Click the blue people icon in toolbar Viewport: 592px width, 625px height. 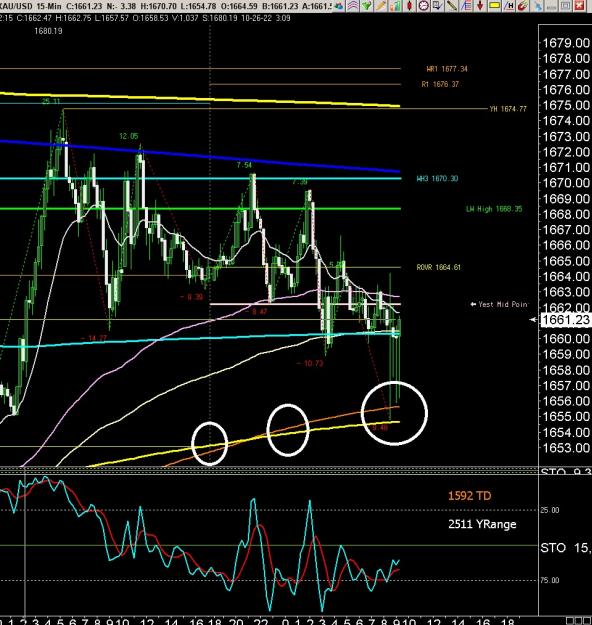click(339, 5)
